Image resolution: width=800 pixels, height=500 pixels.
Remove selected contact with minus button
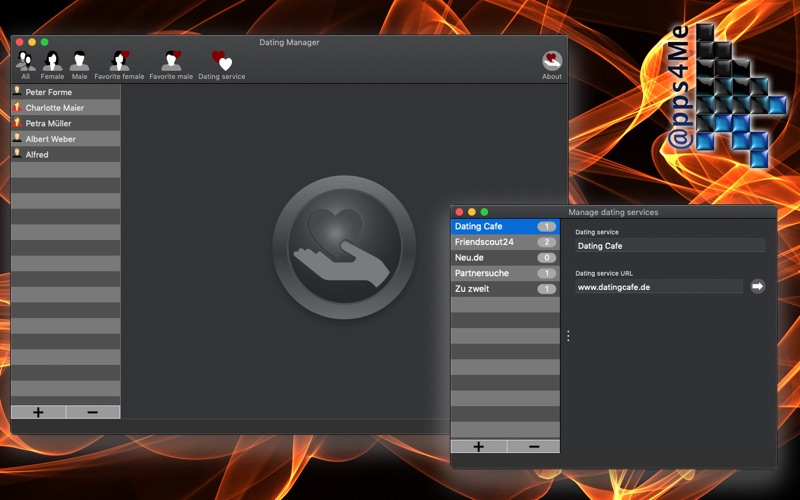[93, 412]
